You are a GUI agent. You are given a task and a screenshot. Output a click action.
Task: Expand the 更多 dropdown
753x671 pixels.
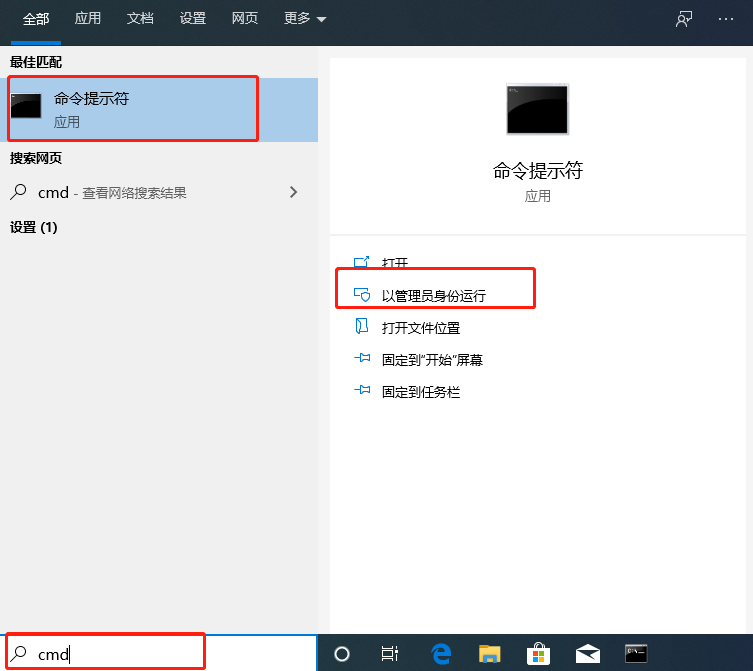[x=305, y=18]
